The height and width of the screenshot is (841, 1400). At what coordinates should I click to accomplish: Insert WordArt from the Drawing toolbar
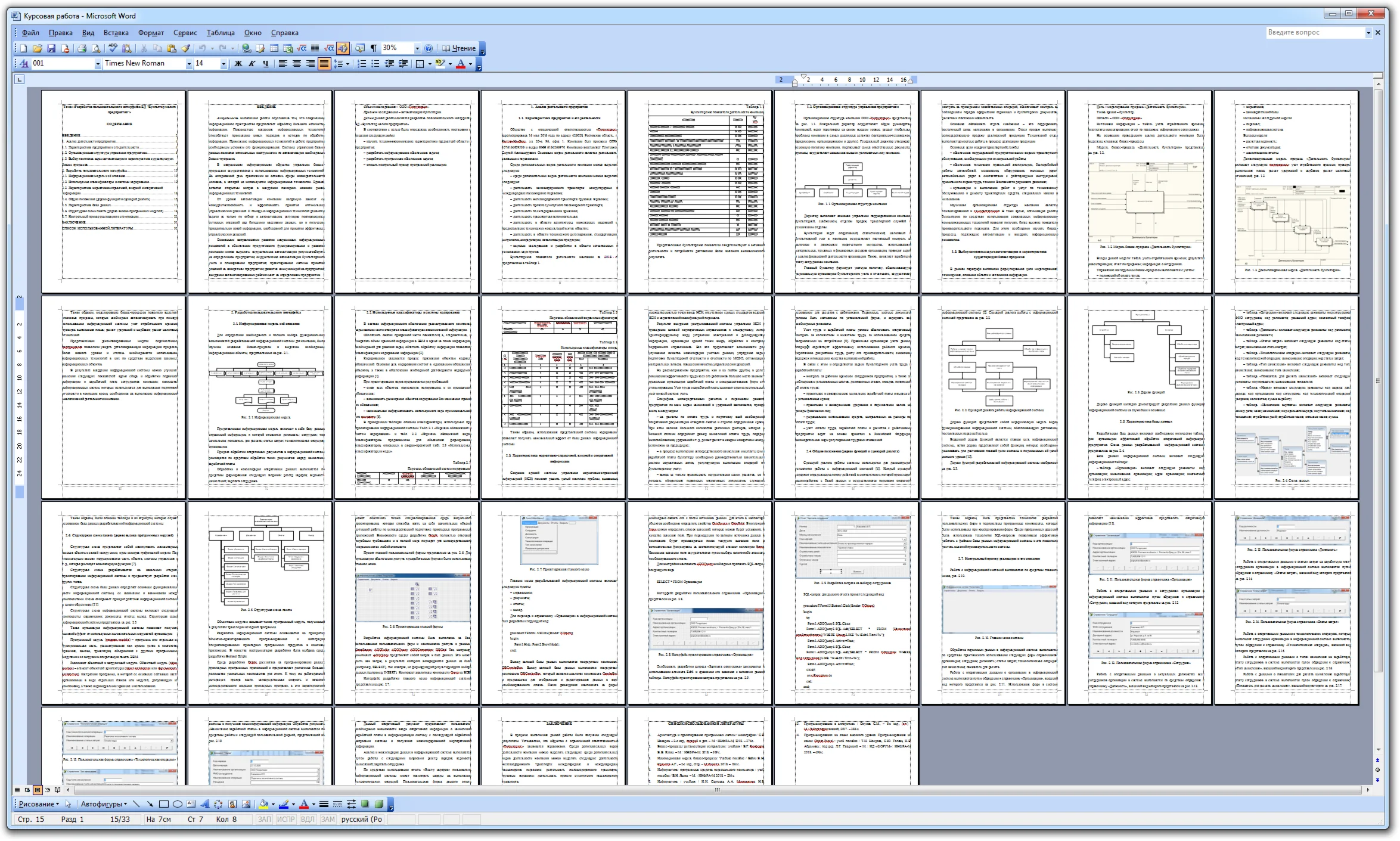pos(204,804)
